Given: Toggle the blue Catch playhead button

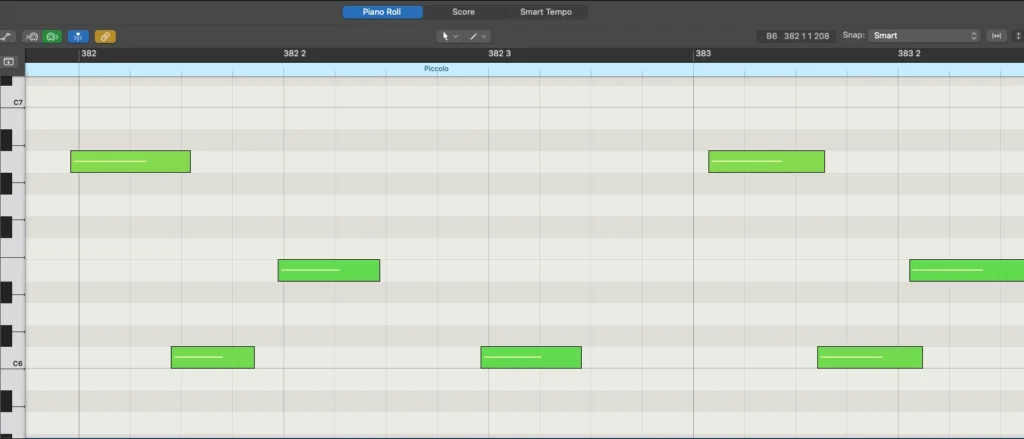Looking at the screenshot, I should pyautogui.click(x=78, y=37).
